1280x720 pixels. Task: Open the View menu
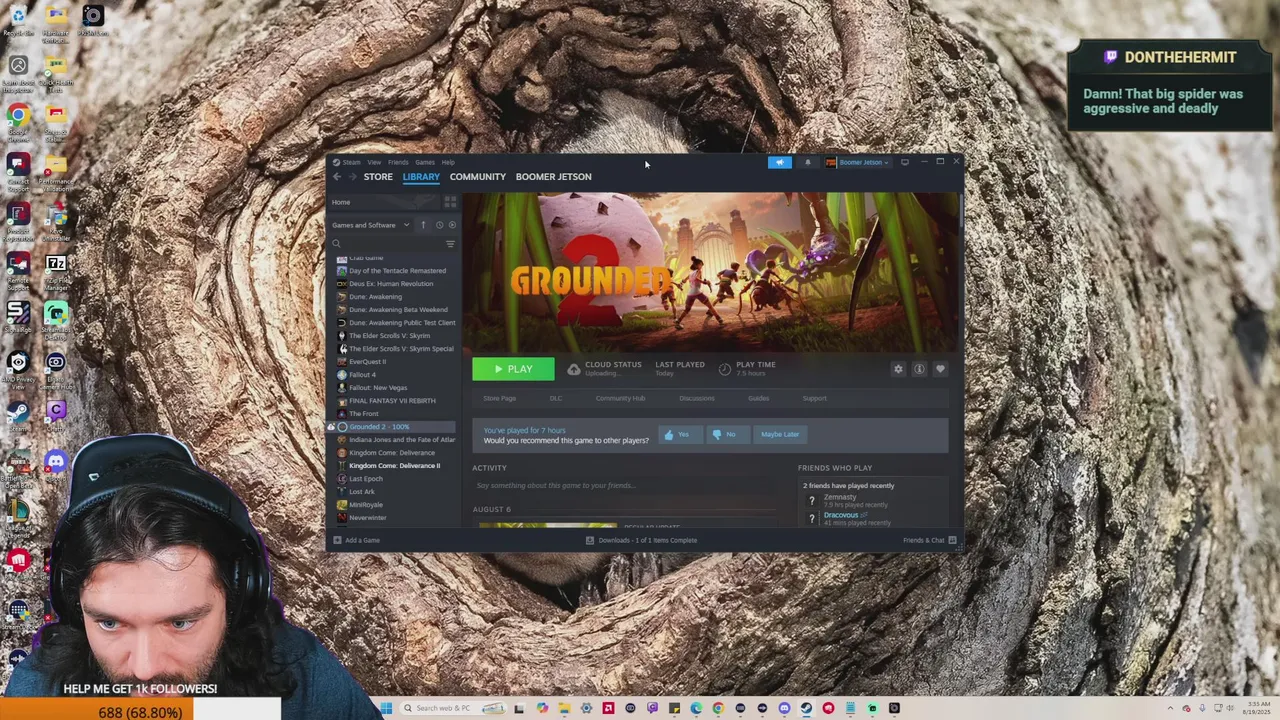(373, 162)
